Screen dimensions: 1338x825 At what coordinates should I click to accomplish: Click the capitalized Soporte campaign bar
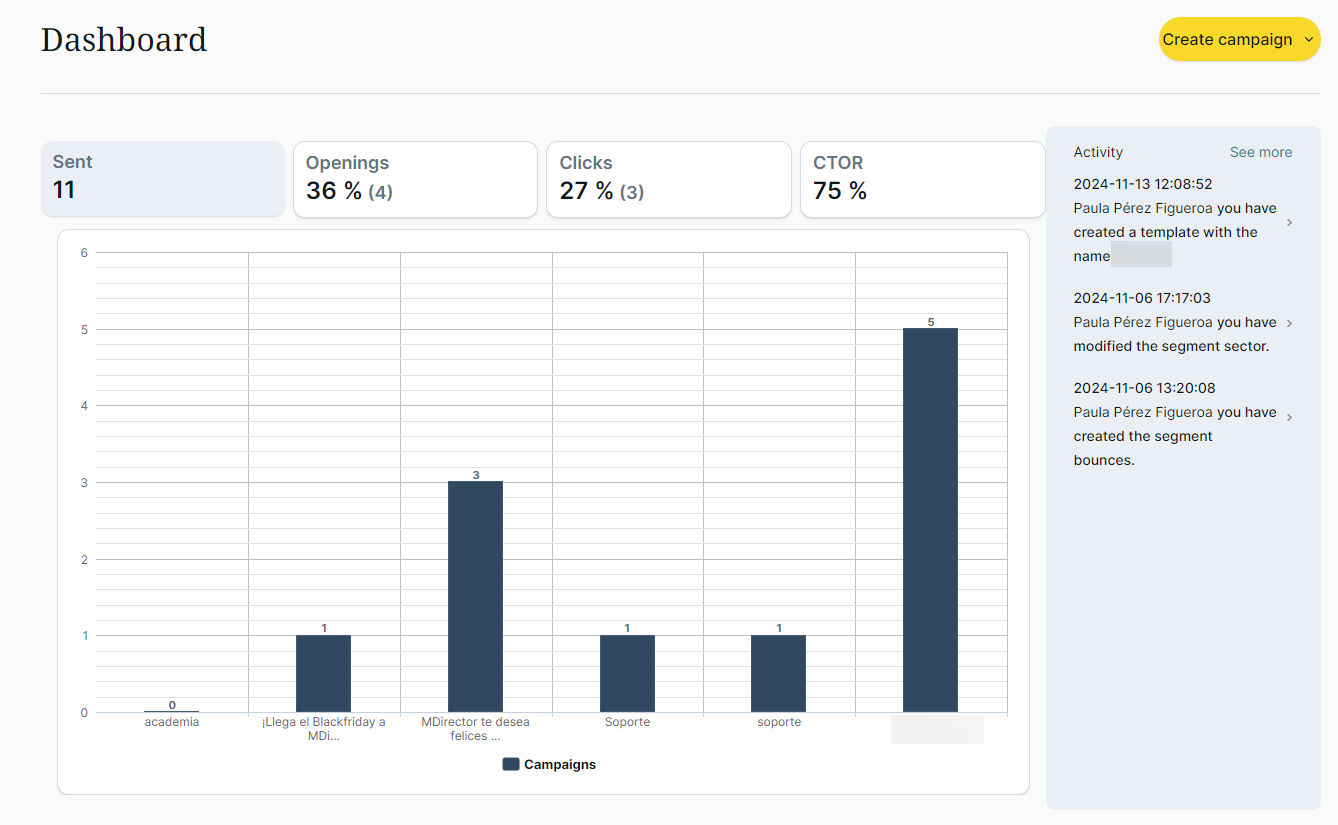coord(627,673)
